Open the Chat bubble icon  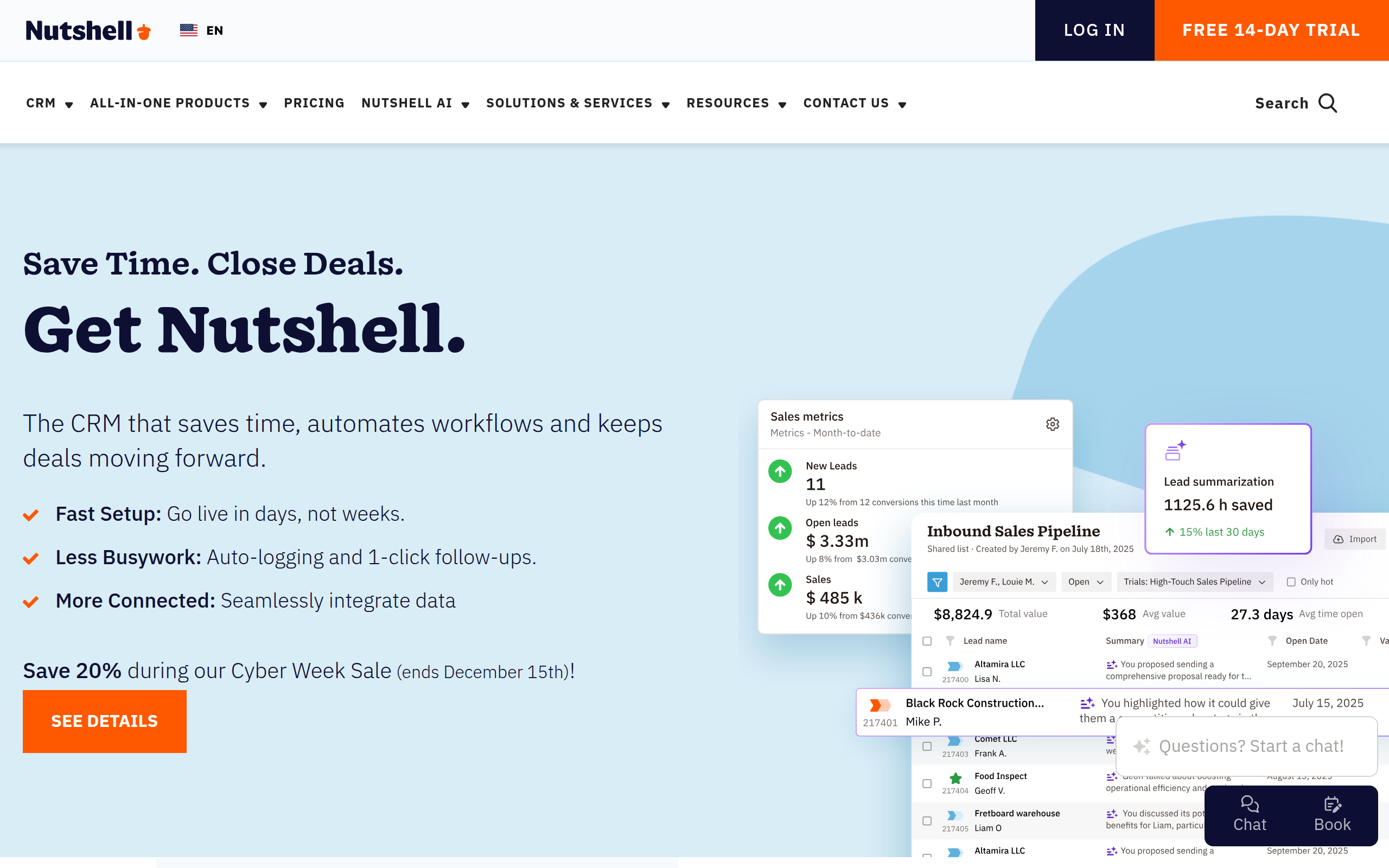pos(1250,803)
